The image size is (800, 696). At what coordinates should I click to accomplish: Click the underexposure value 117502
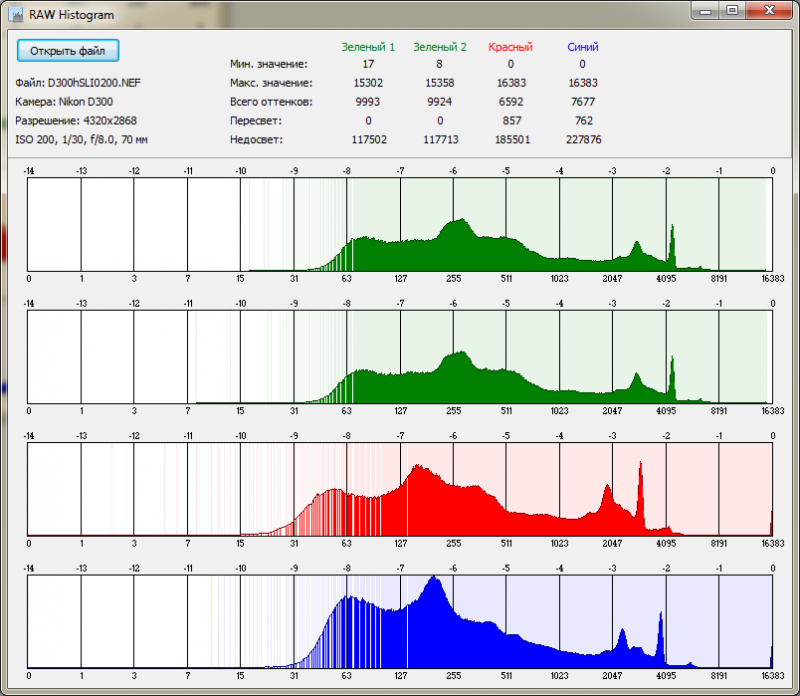click(x=369, y=140)
